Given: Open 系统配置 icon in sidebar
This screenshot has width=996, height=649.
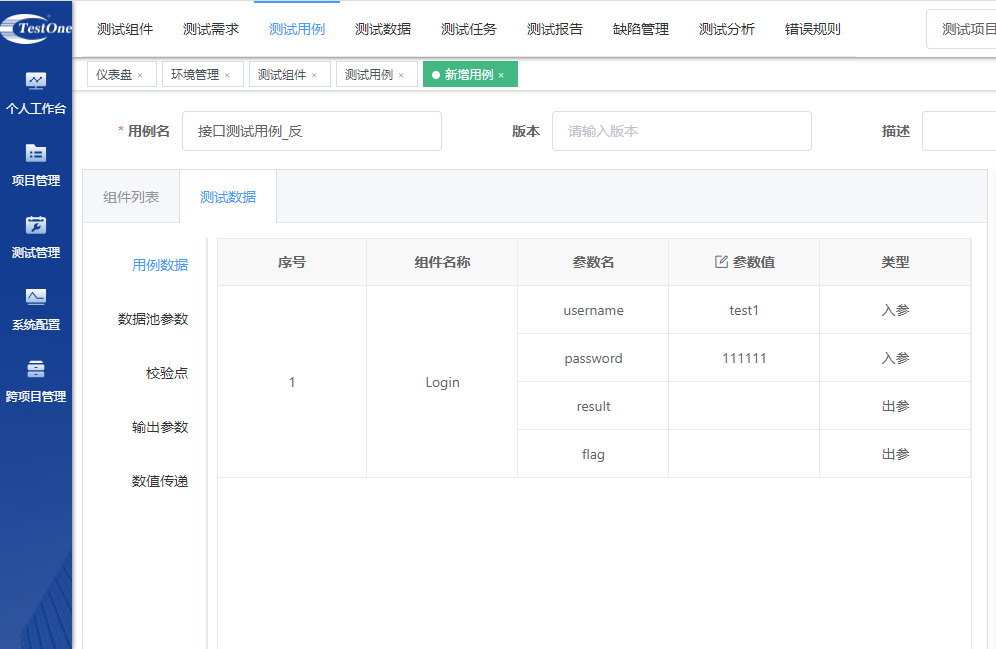Looking at the screenshot, I should (x=36, y=297).
